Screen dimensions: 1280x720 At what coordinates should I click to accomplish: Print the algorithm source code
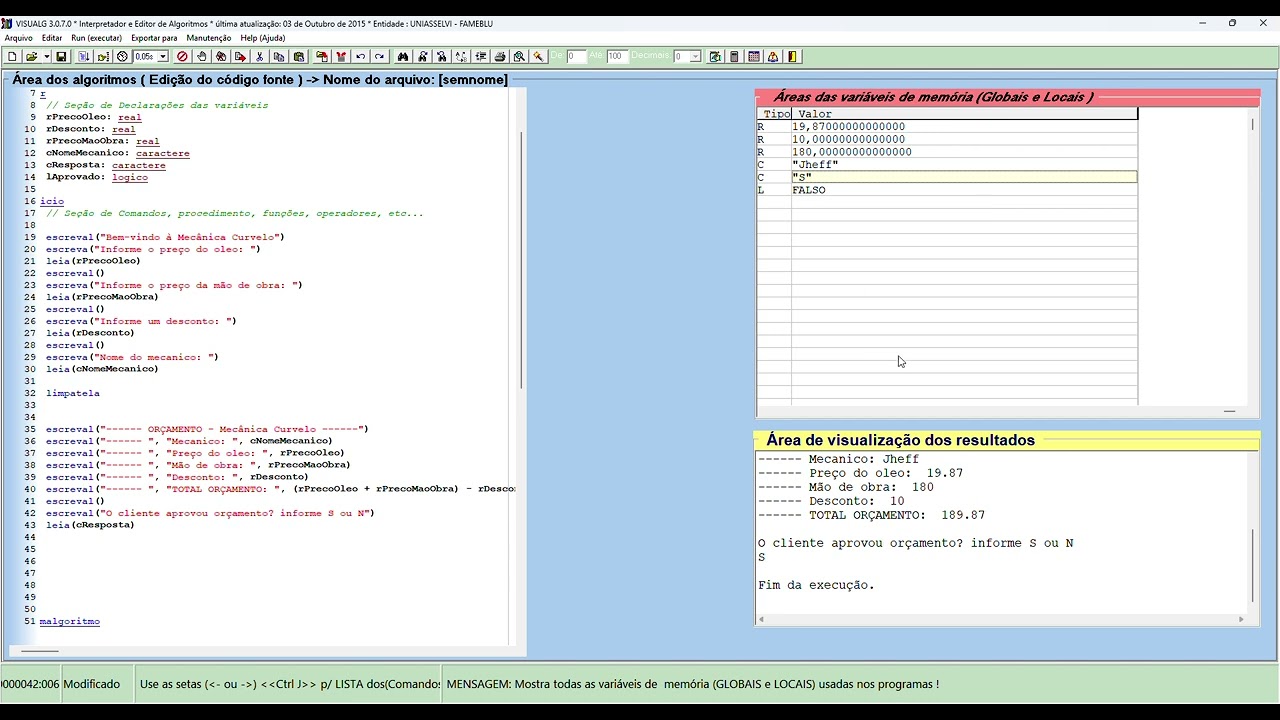click(x=500, y=57)
